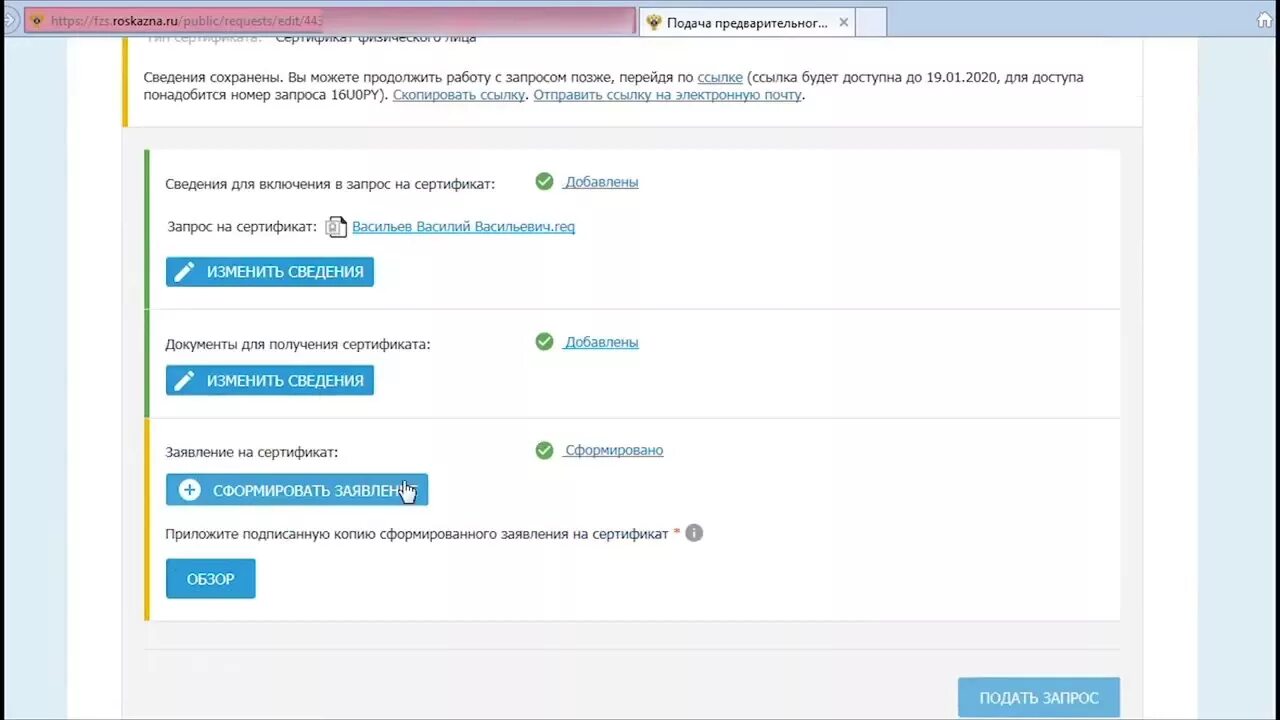Open the 'Сформировано' status link
The image size is (1280, 720).
(613, 450)
